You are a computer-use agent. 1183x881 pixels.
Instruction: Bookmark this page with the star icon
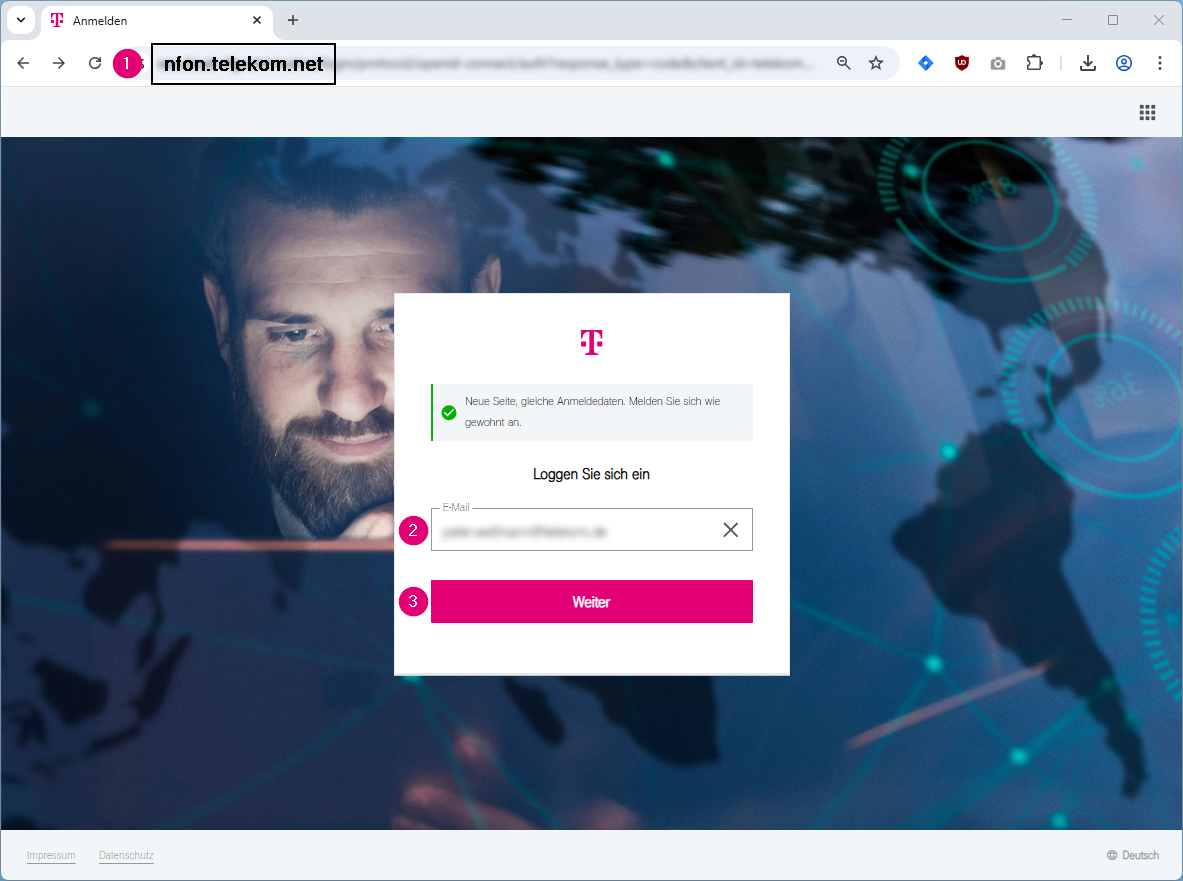pyautogui.click(x=876, y=63)
